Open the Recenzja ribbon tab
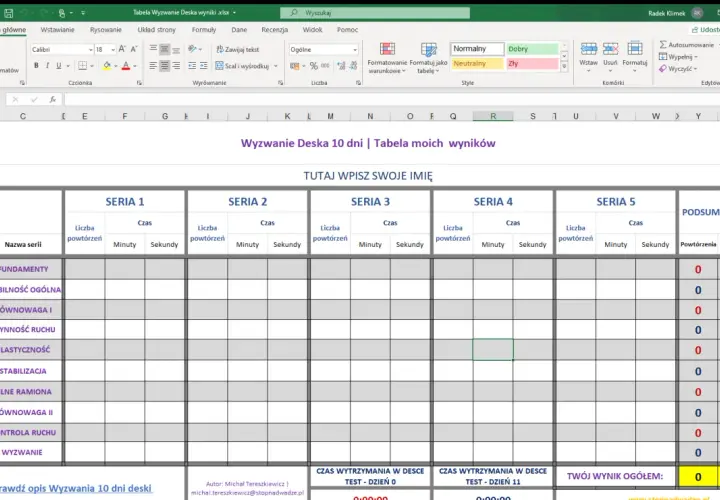The width and height of the screenshot is (720, 500). point(275,30)
